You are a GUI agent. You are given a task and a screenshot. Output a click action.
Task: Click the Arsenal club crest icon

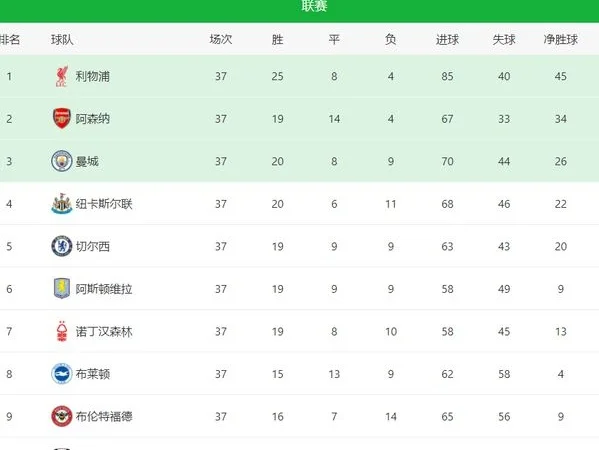pyautogui.click(x=62, y=118)
